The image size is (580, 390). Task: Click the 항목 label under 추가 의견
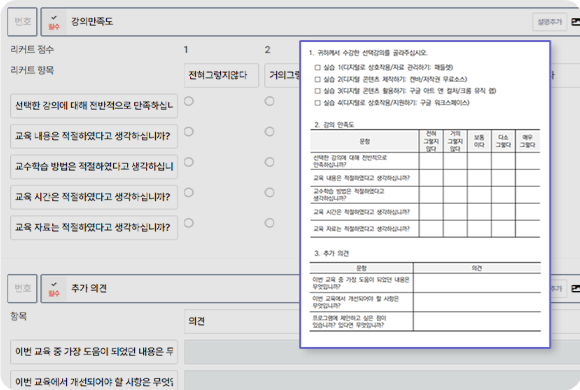[18, 316]
